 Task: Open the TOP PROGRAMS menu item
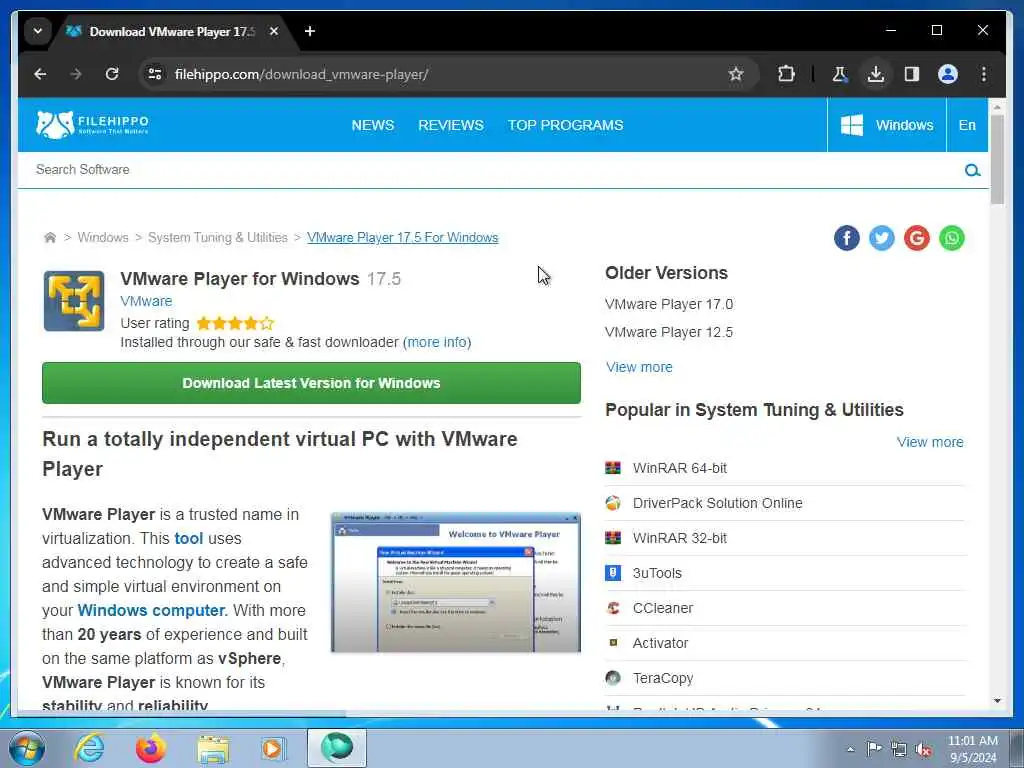[x=566, y=125]
